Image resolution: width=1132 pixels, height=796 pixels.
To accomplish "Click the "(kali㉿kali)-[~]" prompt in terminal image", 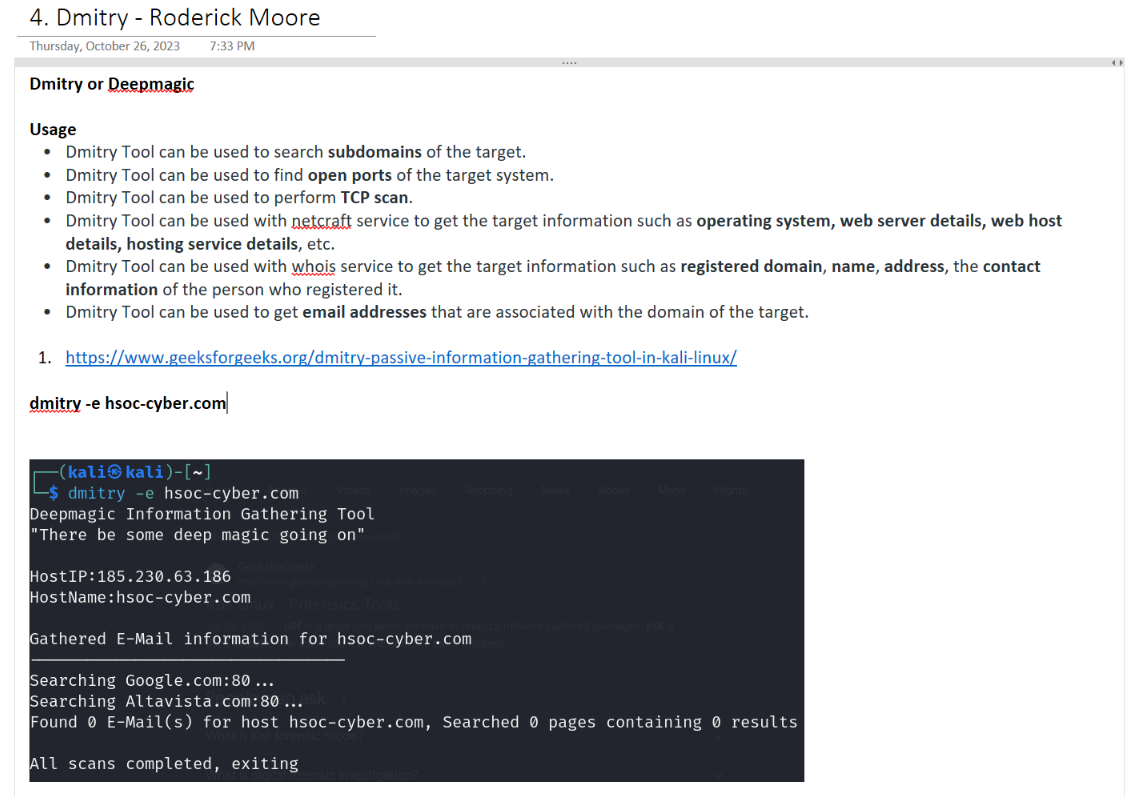I will tap(135, 472).
